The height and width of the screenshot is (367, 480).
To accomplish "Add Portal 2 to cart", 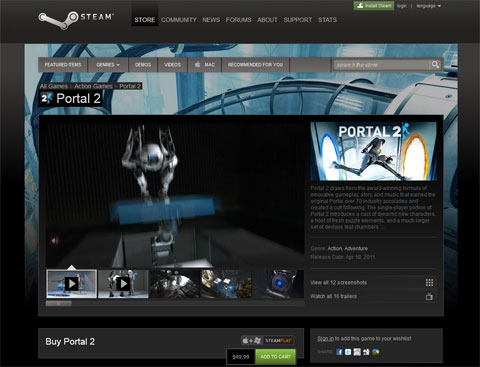I will (x=275, y=357).
